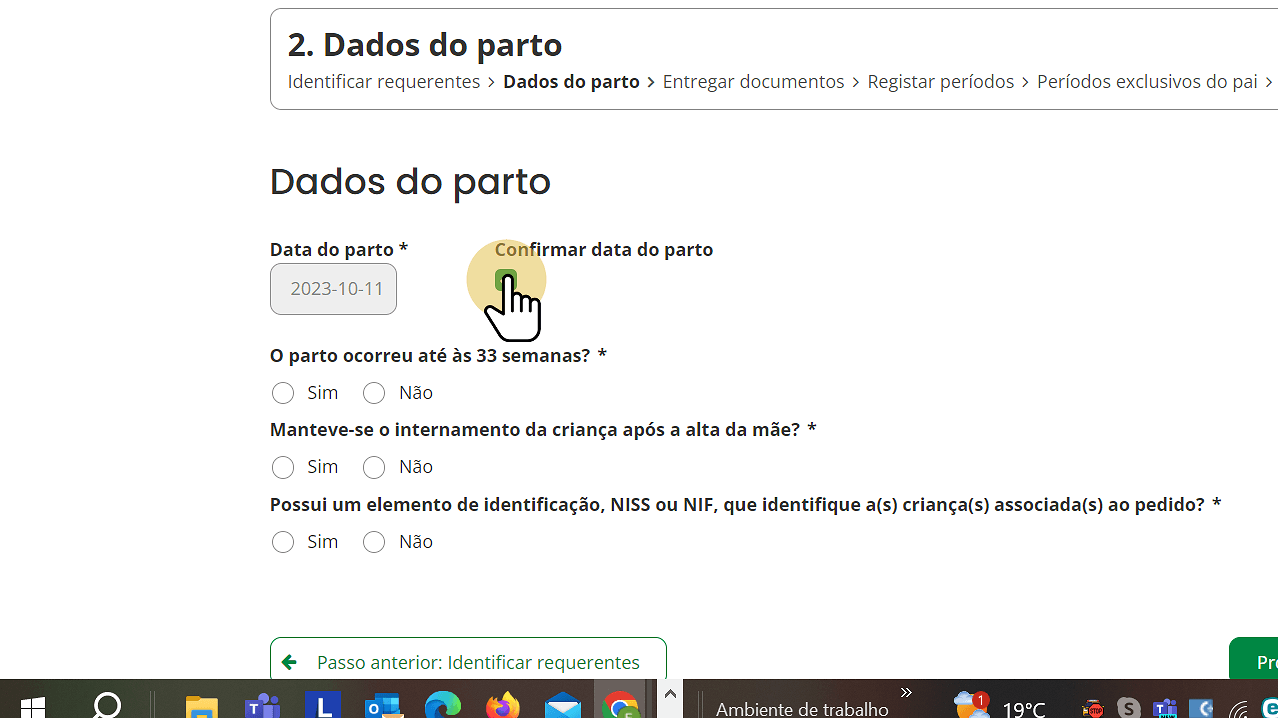Launch File Explorer from the taskbar

point(203,706)
